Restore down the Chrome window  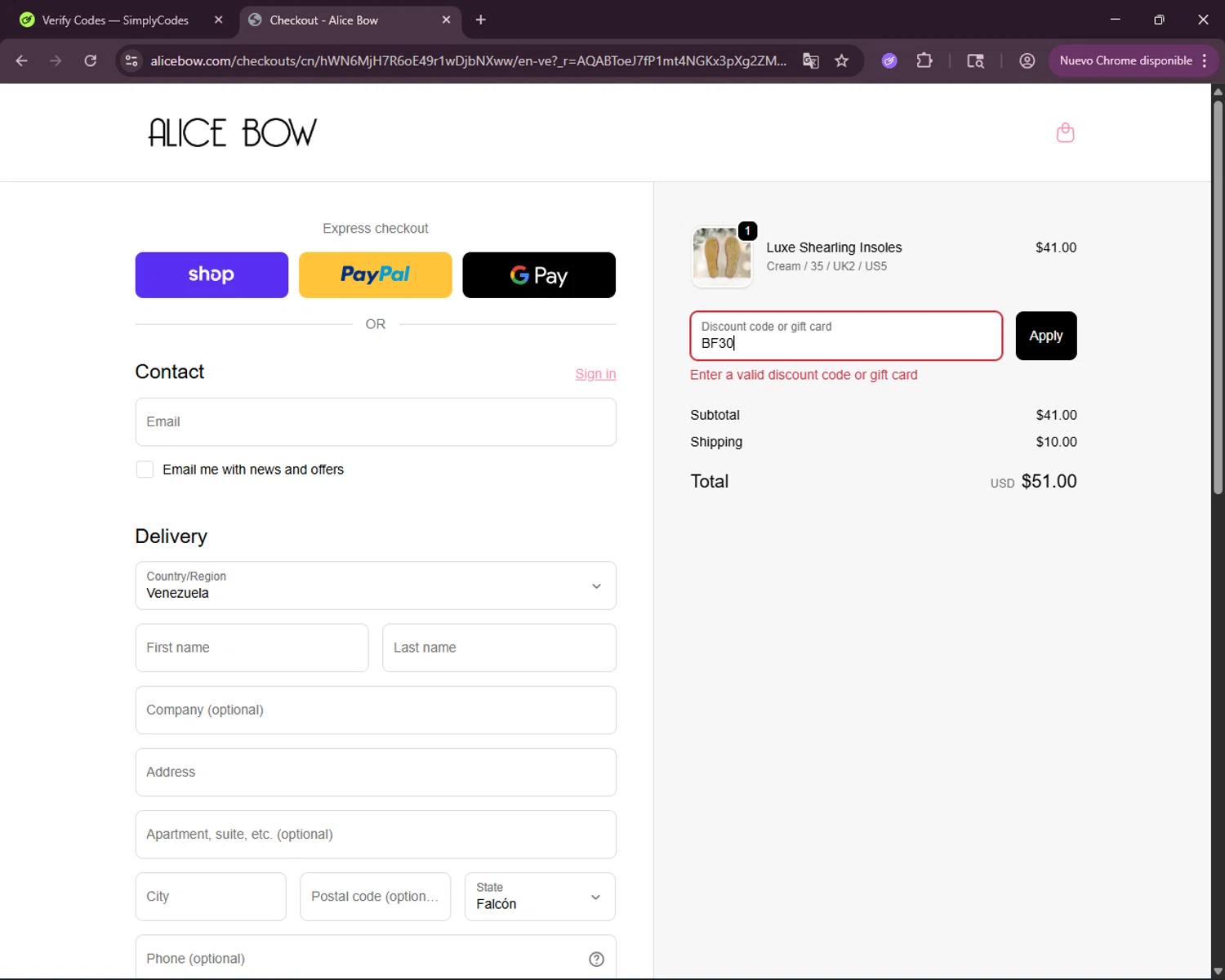(x=1159, y=20)
